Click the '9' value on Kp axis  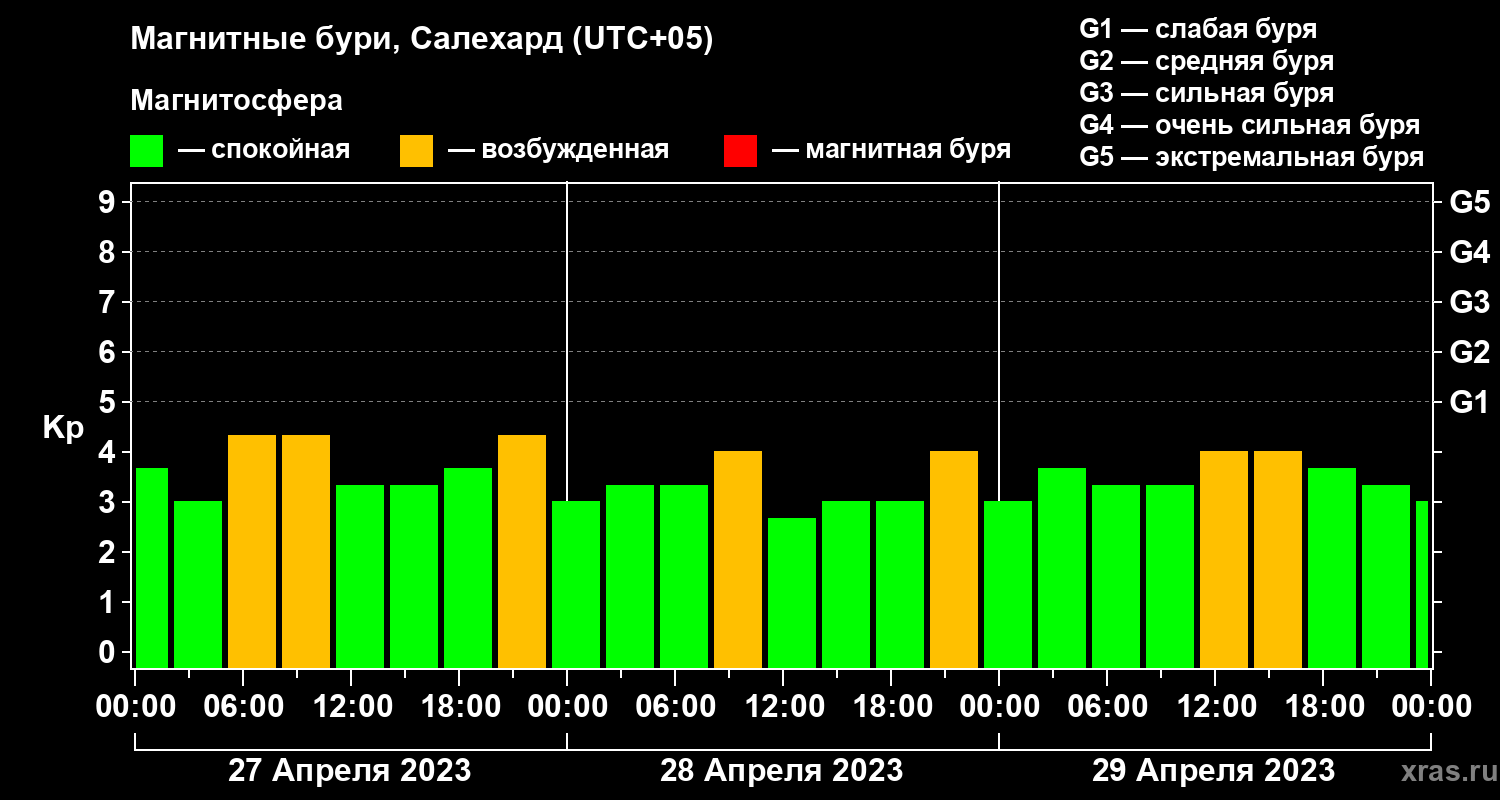108,202
